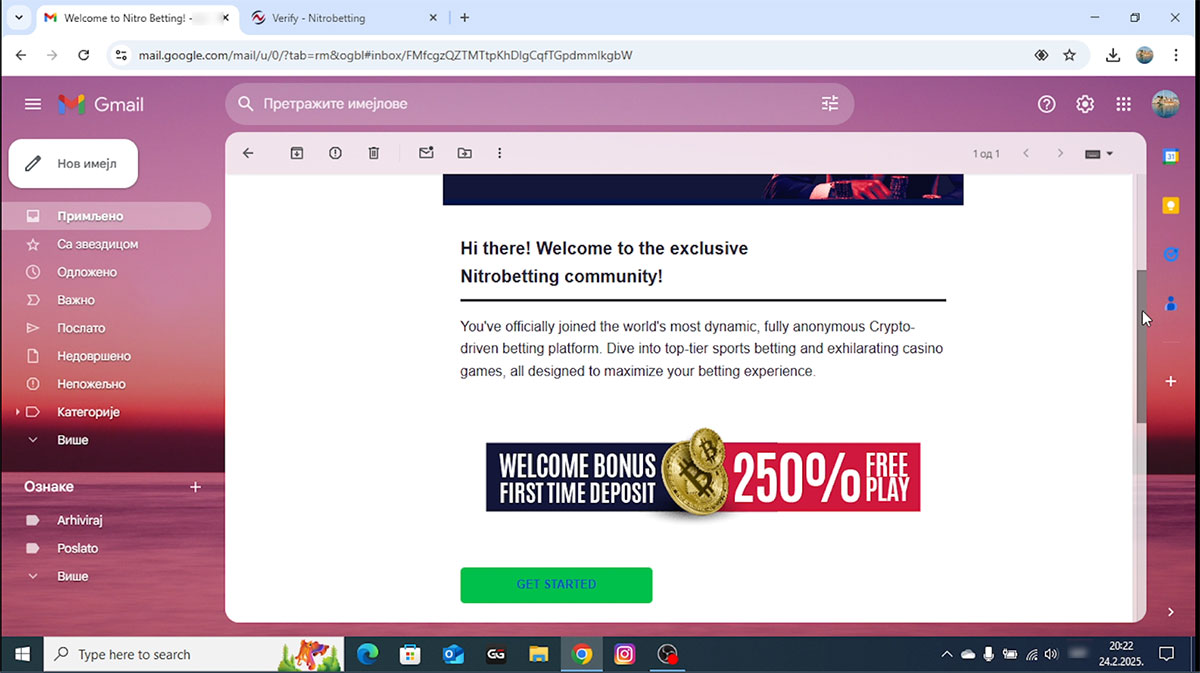1200x673 pixels.
Task: Report spam icon in email toolbar
Action: coord(335,153)
